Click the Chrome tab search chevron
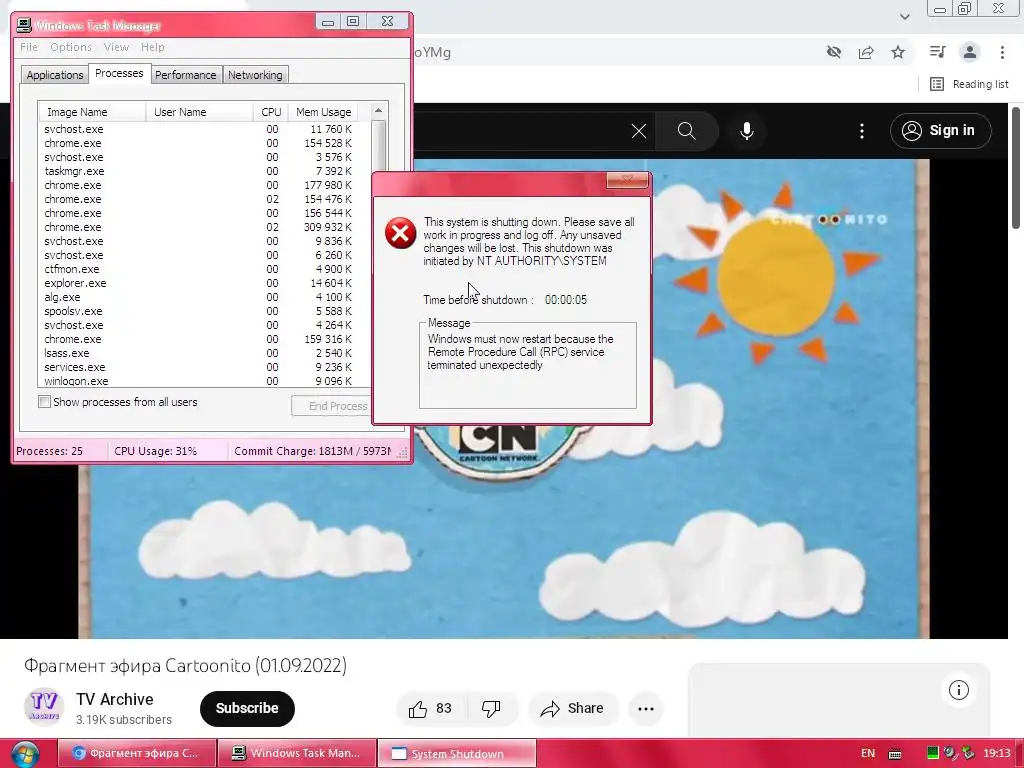The width and height of the screenshot is (1024, 768). (904, 16)
